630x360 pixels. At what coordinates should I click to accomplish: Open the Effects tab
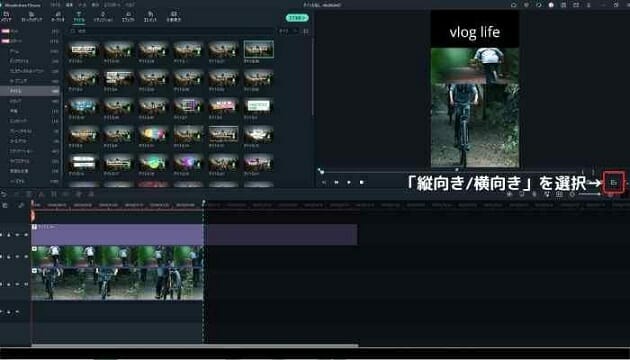pos(128,16)
